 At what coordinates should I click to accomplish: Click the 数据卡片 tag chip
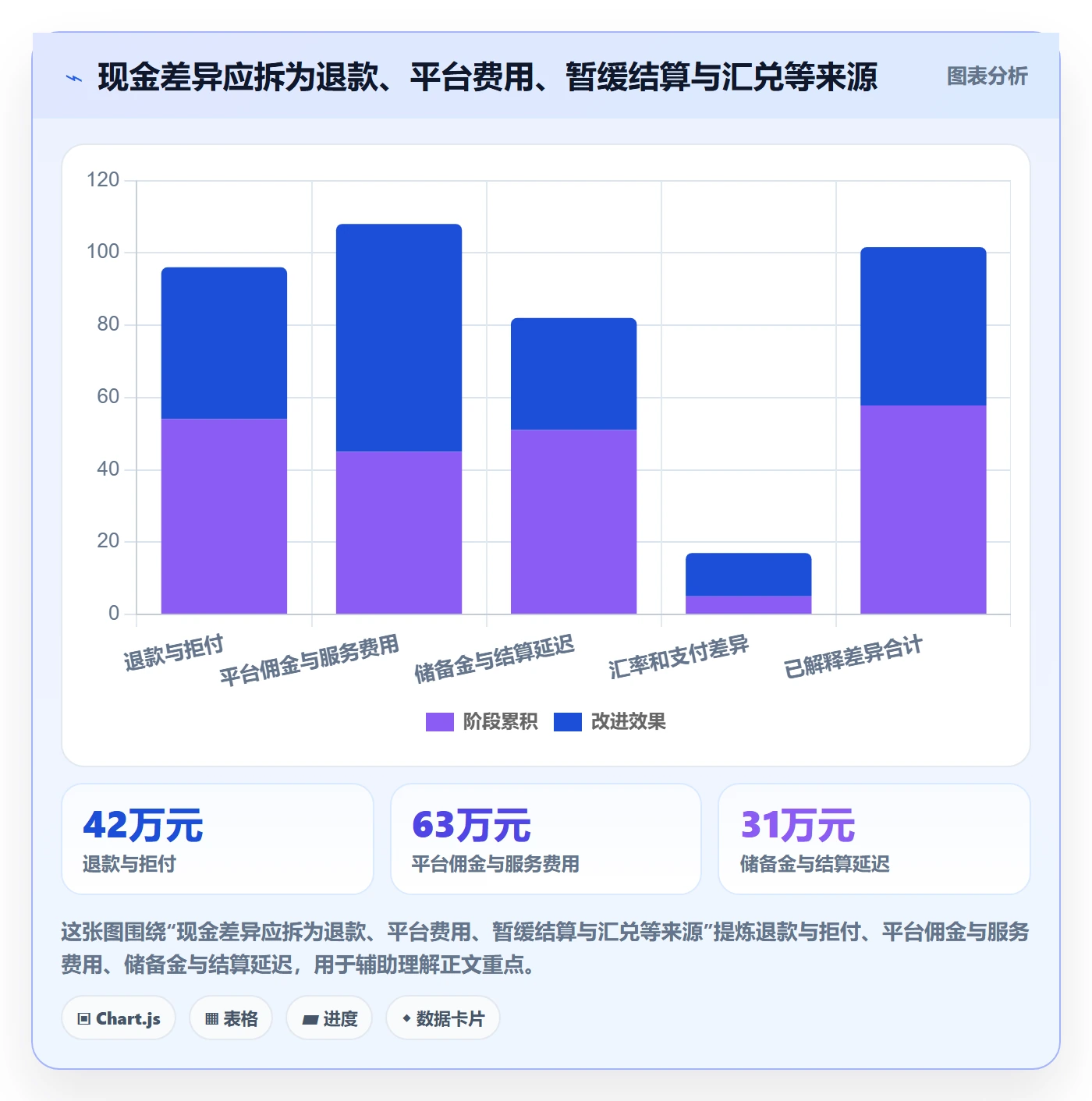tap(443, 1018)
